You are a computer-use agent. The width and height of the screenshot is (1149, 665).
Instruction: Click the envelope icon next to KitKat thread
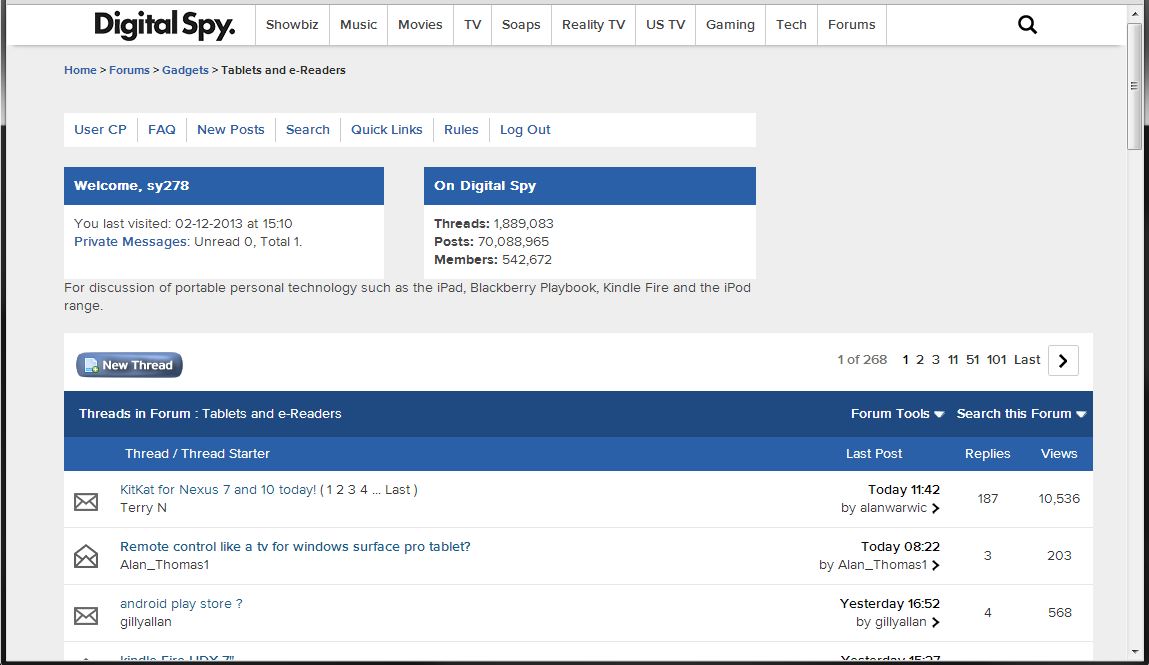85,500
